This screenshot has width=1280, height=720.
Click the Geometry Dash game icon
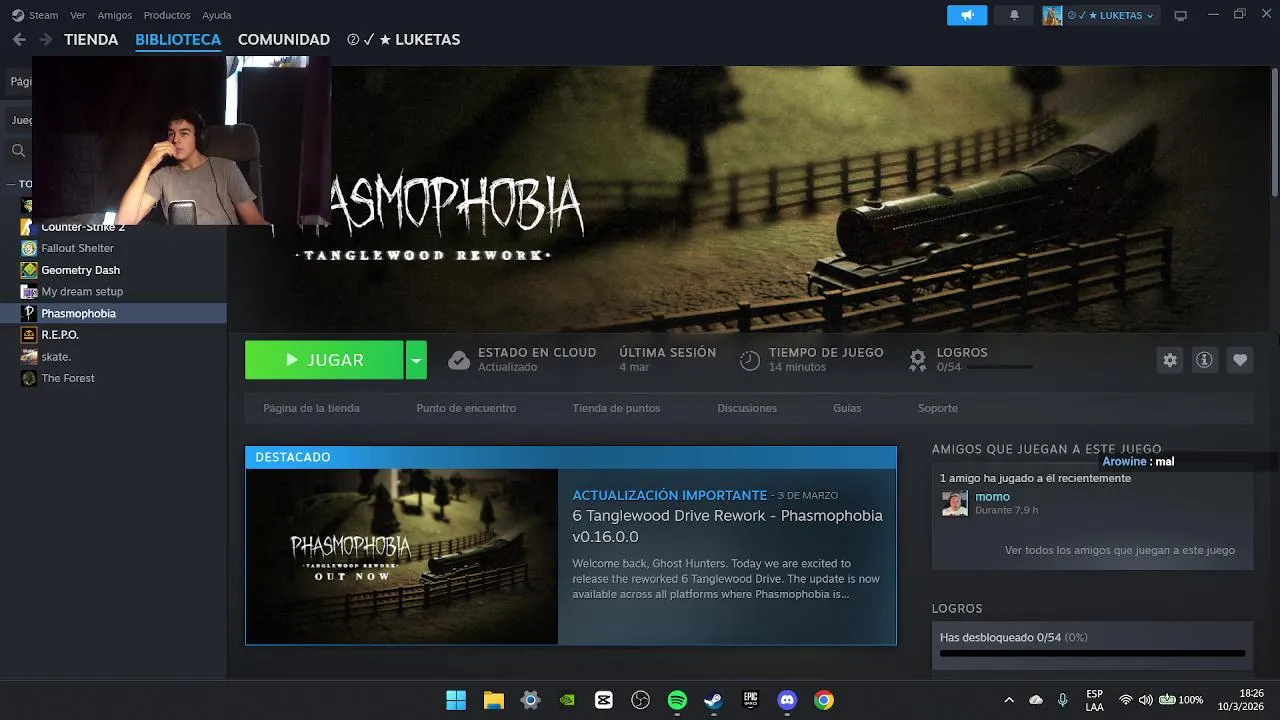[29, 270]
